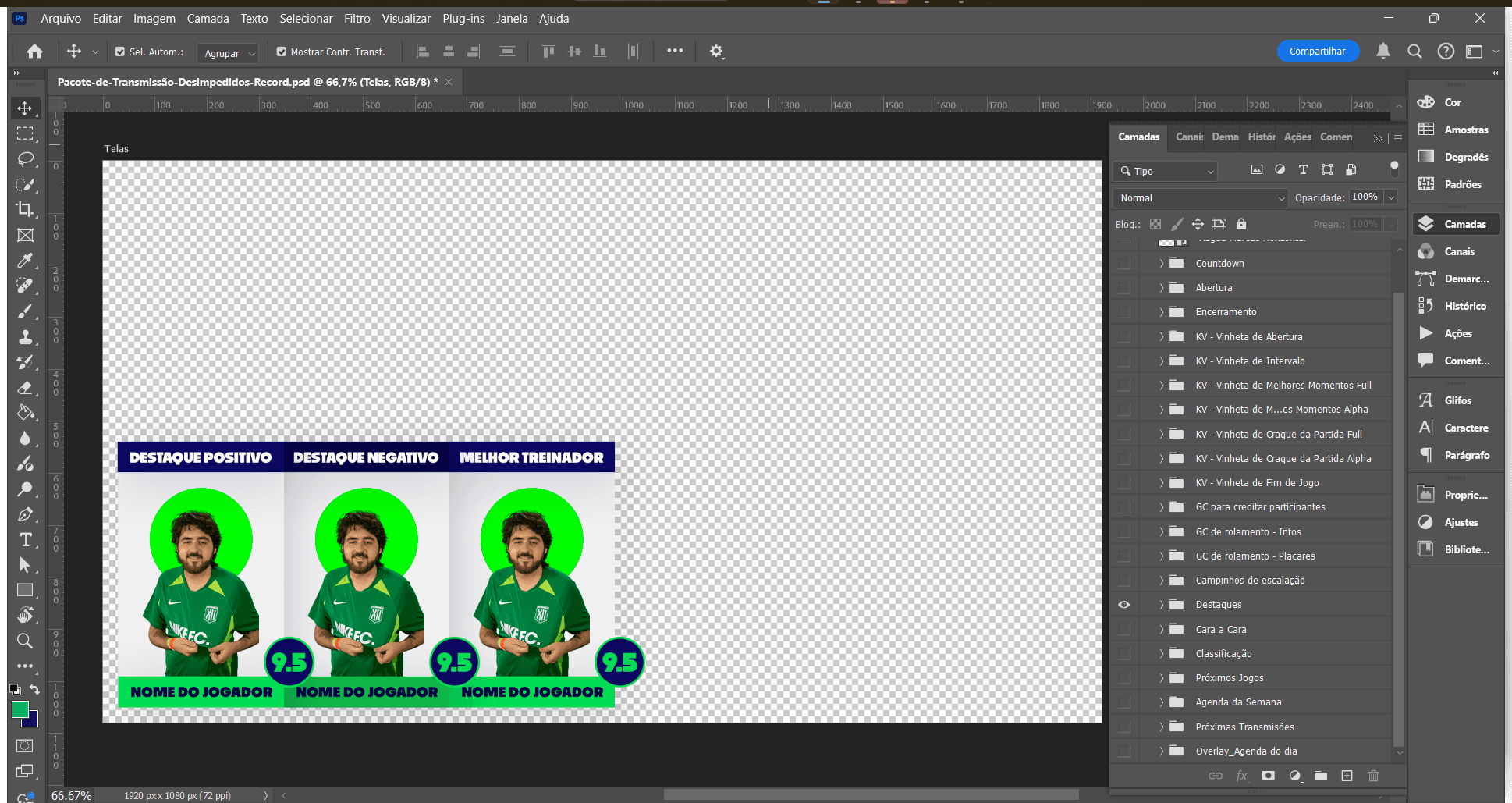
Task: Expand the Campinhos de escalação group
Action: tap(1161, 581)
